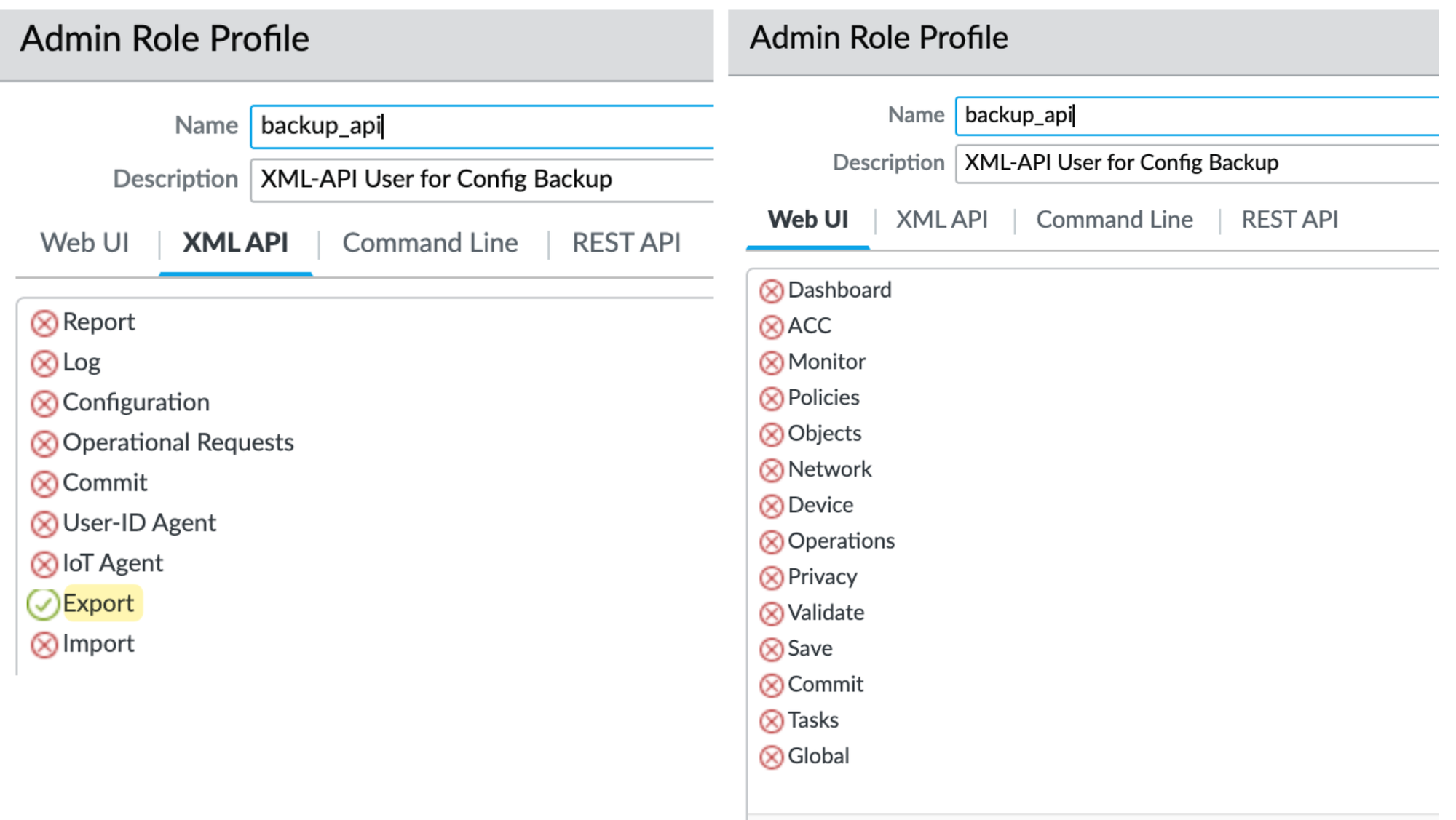The image size is (1456, 820).
Task: Click the red disabled icon beside Report
Action: [44, 323]
